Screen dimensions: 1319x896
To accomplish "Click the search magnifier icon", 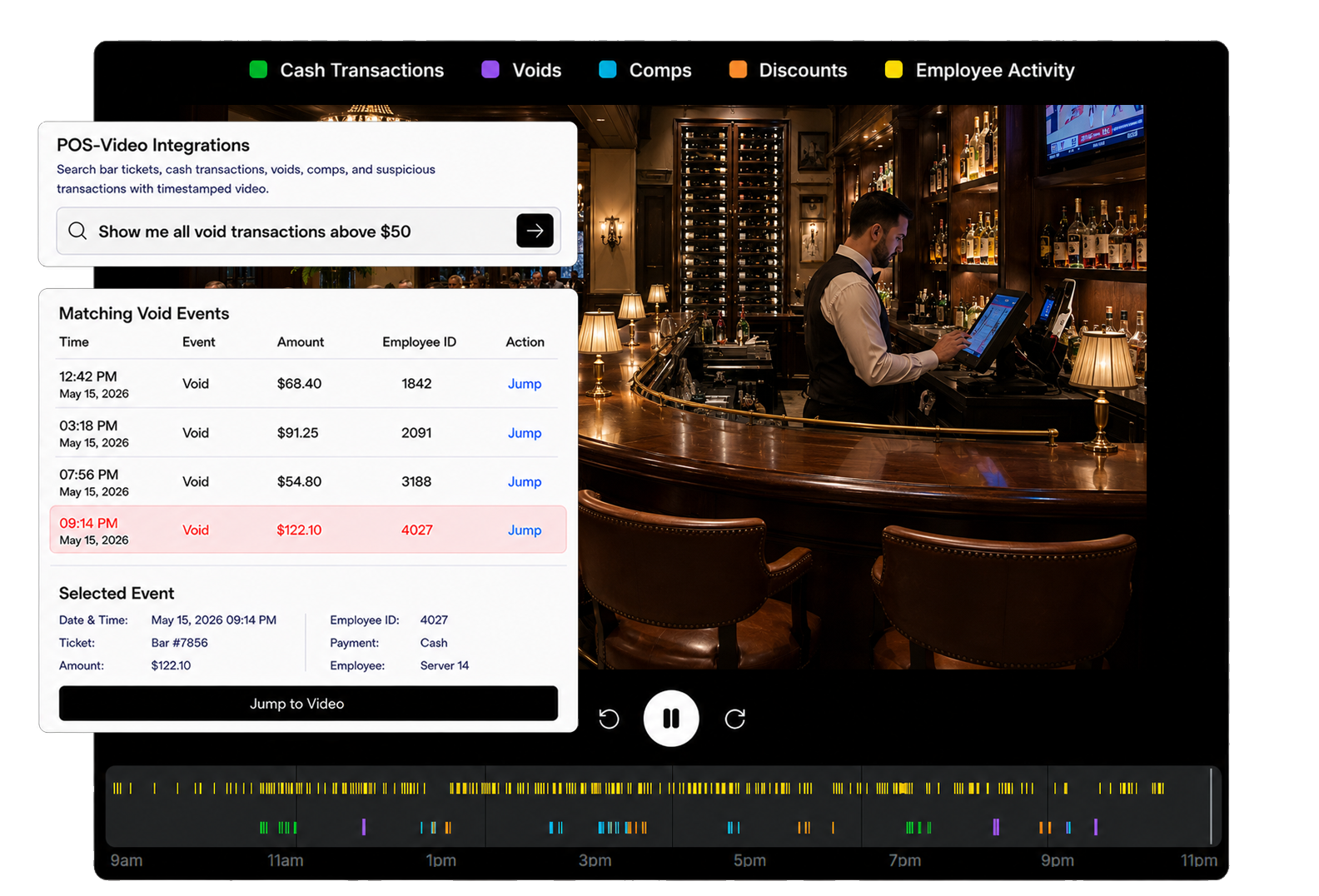I will 77,231.
